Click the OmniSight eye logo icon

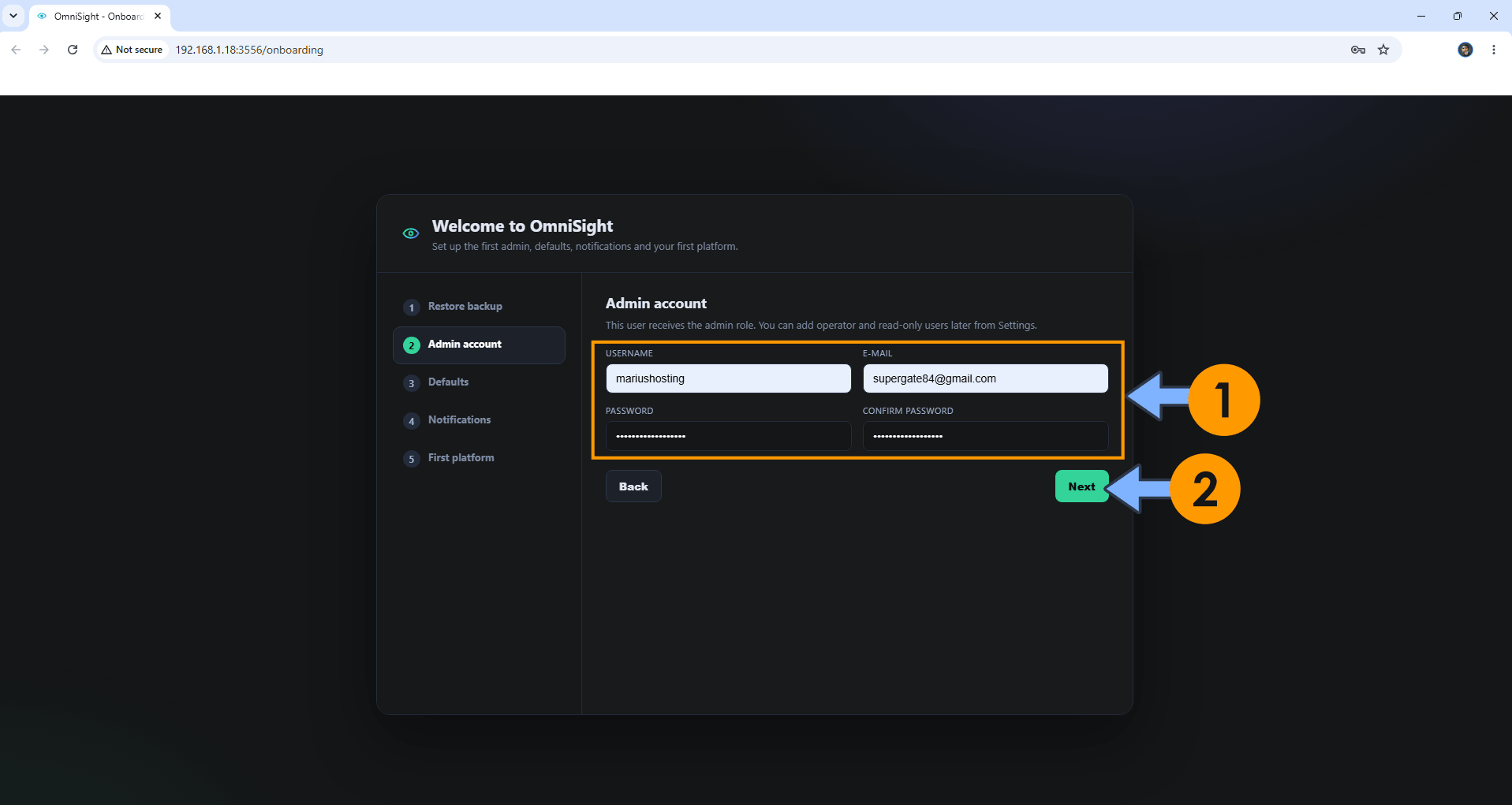(411, 233)
